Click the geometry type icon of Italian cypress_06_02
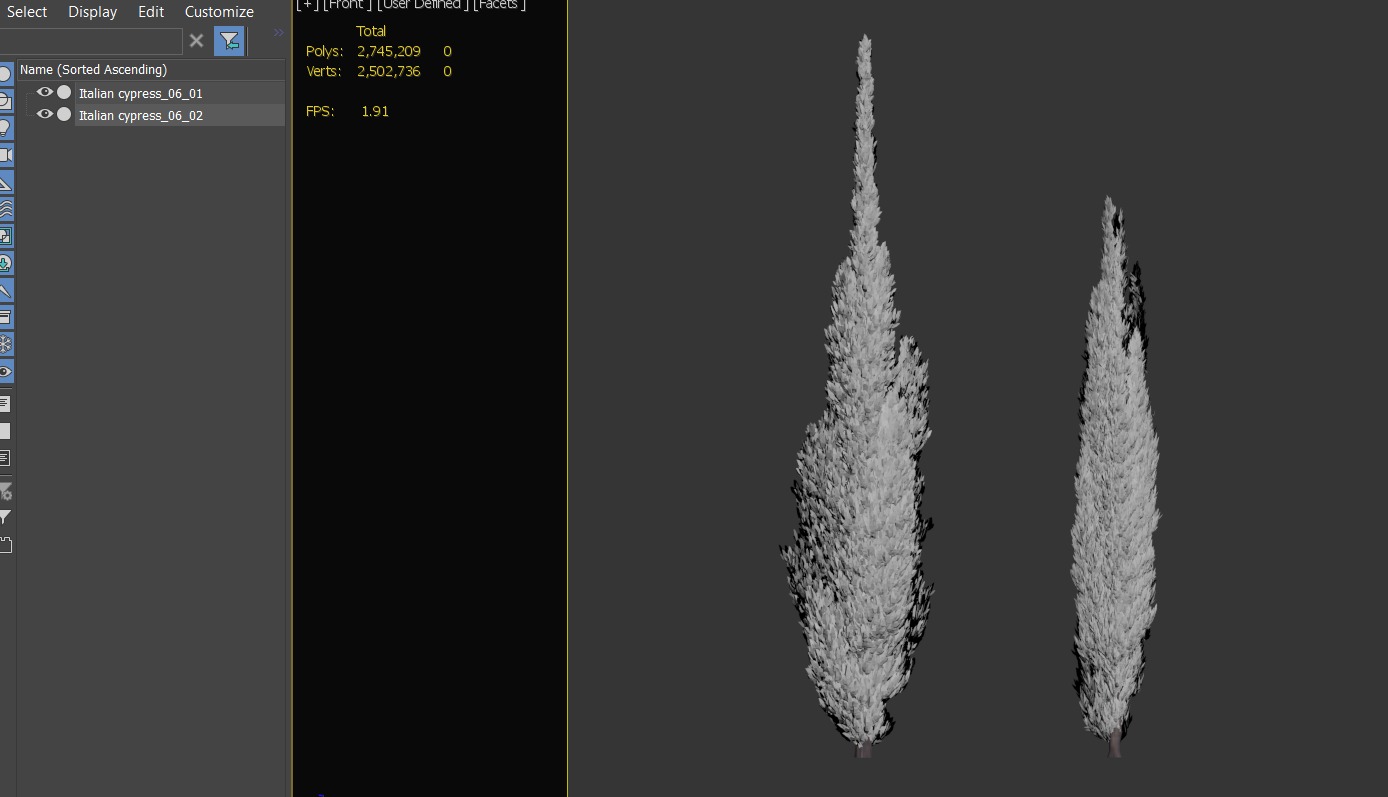 [64, 114]
